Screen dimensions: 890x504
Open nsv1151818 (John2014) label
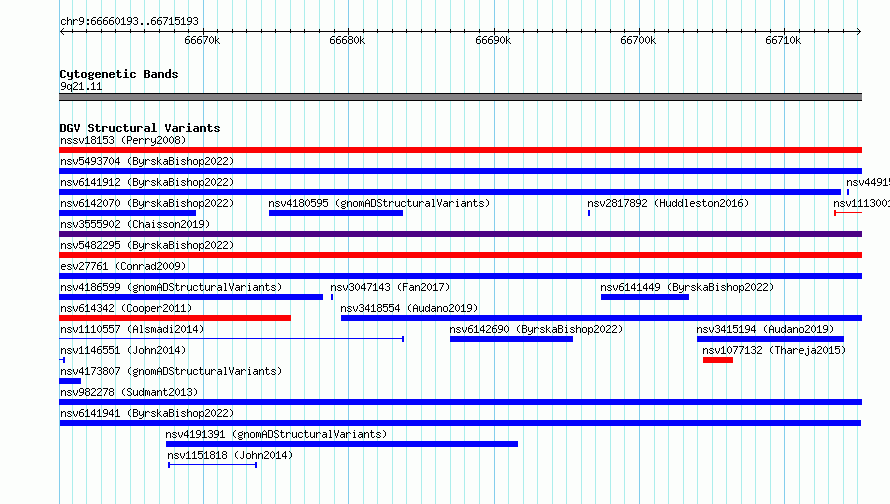230,455
